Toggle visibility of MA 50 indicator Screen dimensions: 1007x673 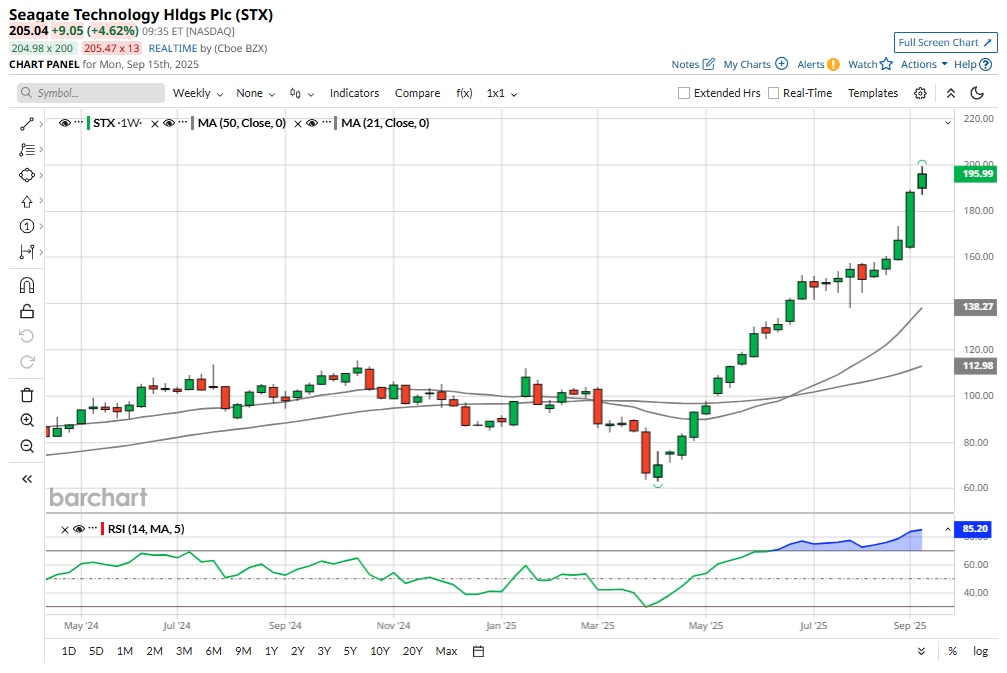[x=169, y=123]
